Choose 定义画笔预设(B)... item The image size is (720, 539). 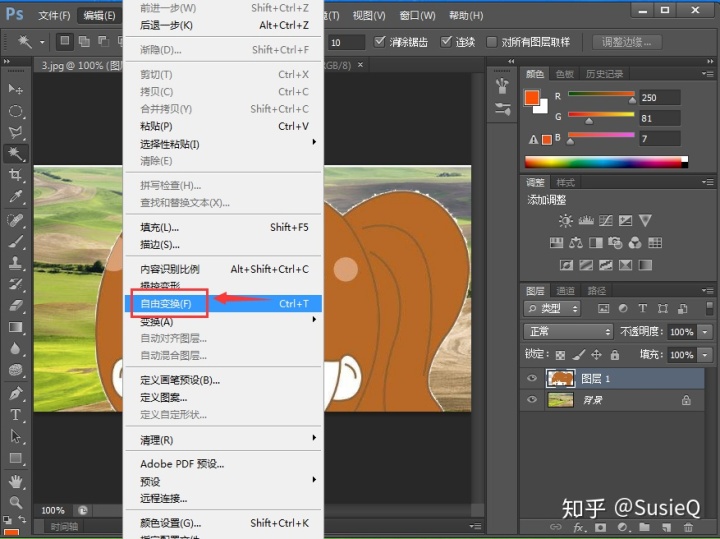(224, 380)
